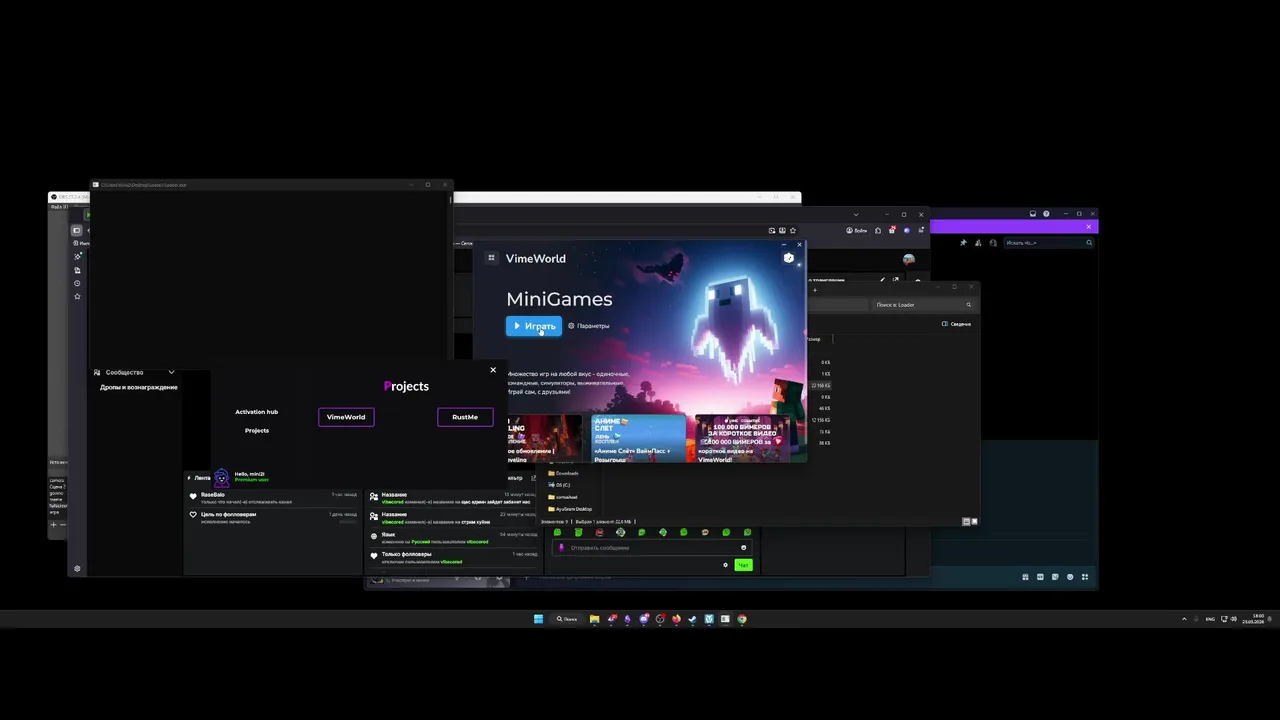Click the Войти login button in browser
This screenshot has height=720, width=1280.
[x=857, y=230]
